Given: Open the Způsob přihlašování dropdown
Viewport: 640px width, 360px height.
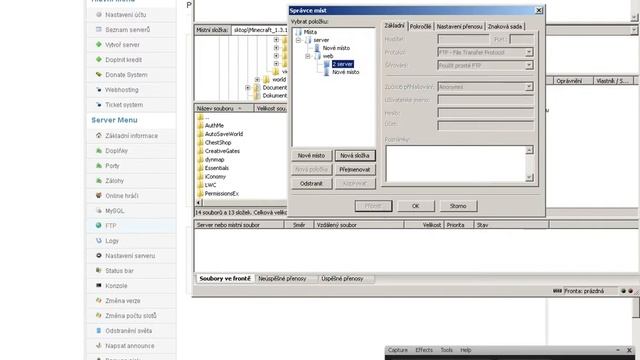Looking at the screenshot, I should point(529,87).
